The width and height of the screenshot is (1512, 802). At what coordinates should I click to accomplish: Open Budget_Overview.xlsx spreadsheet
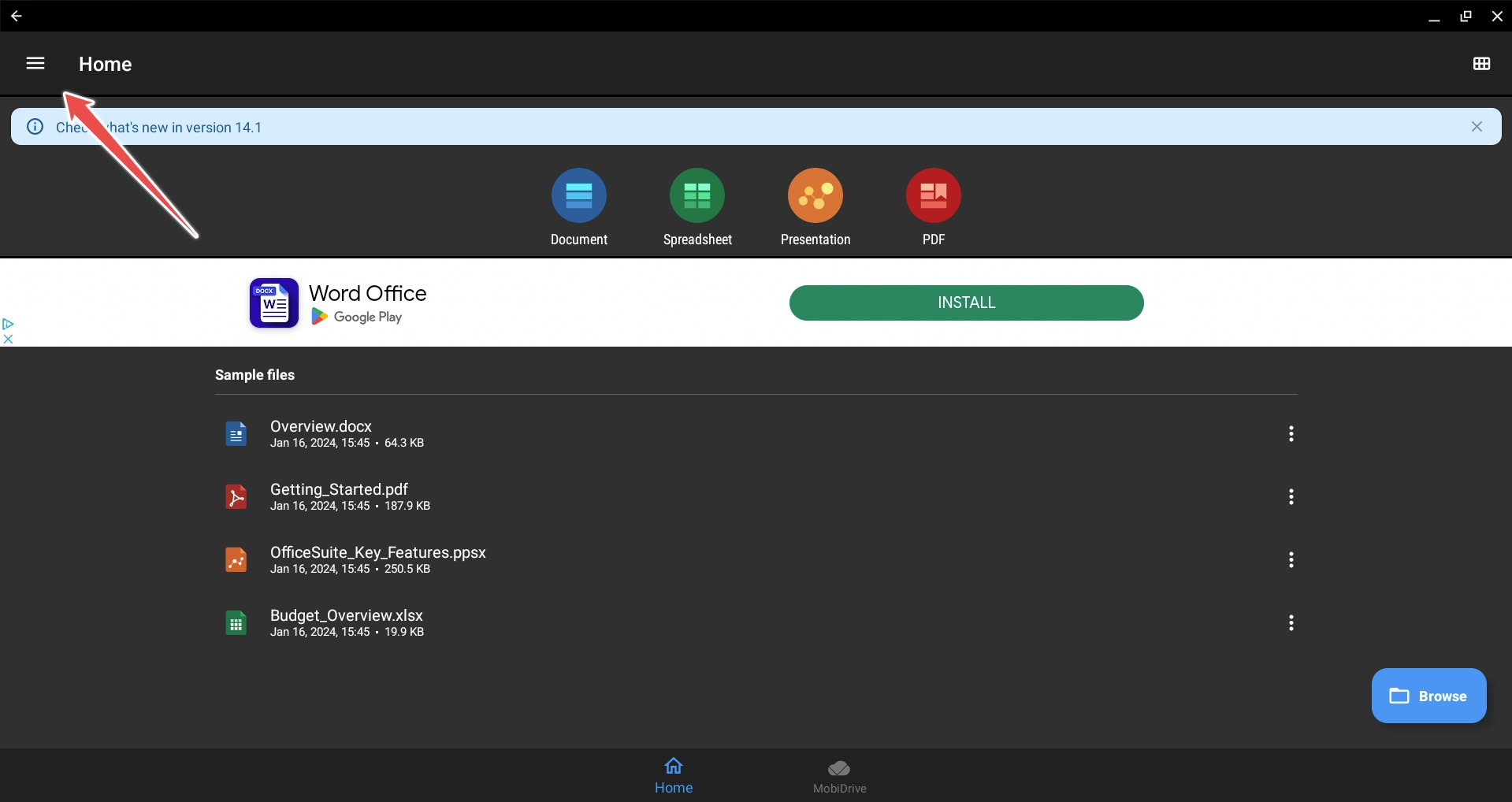(346, 622)
